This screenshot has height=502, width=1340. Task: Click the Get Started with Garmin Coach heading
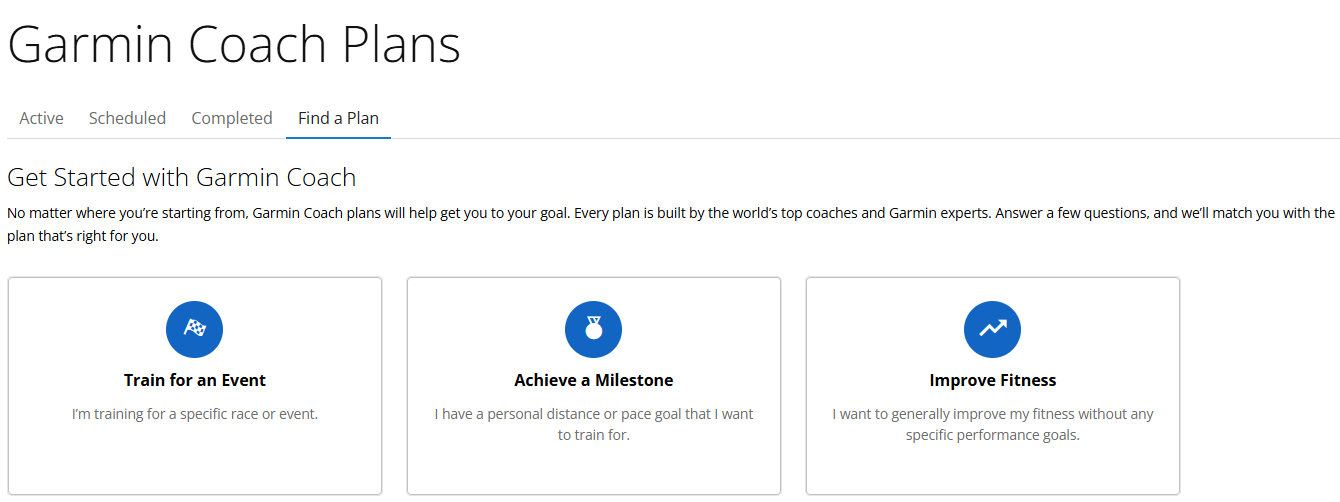[182, 178]
